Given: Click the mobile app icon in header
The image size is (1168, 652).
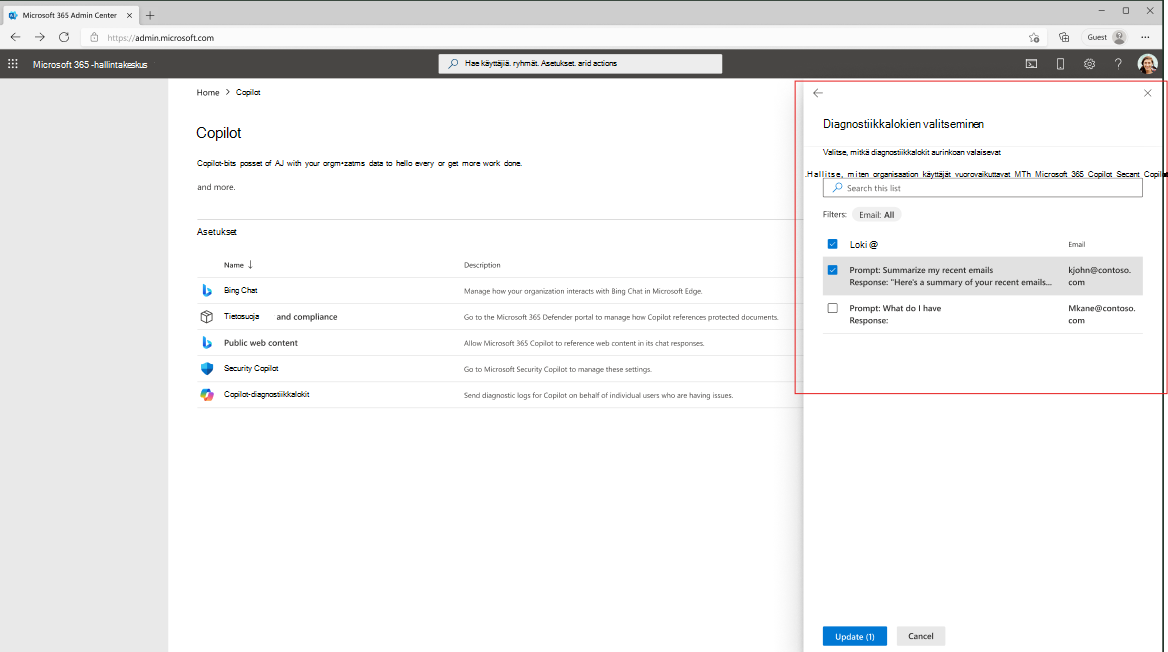Looking at the screenshot, I should pos(1060,64).
